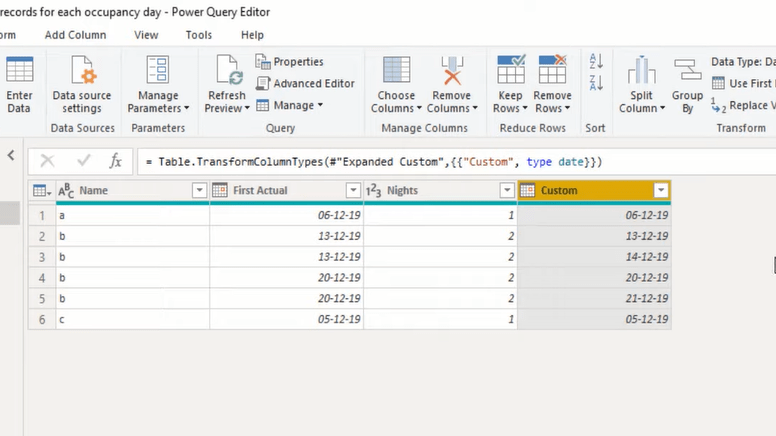This screenshot has height=436, width=776.
Task: Click Custom cell in row 4
Action: pyautogui.click(x=594, y=278)
